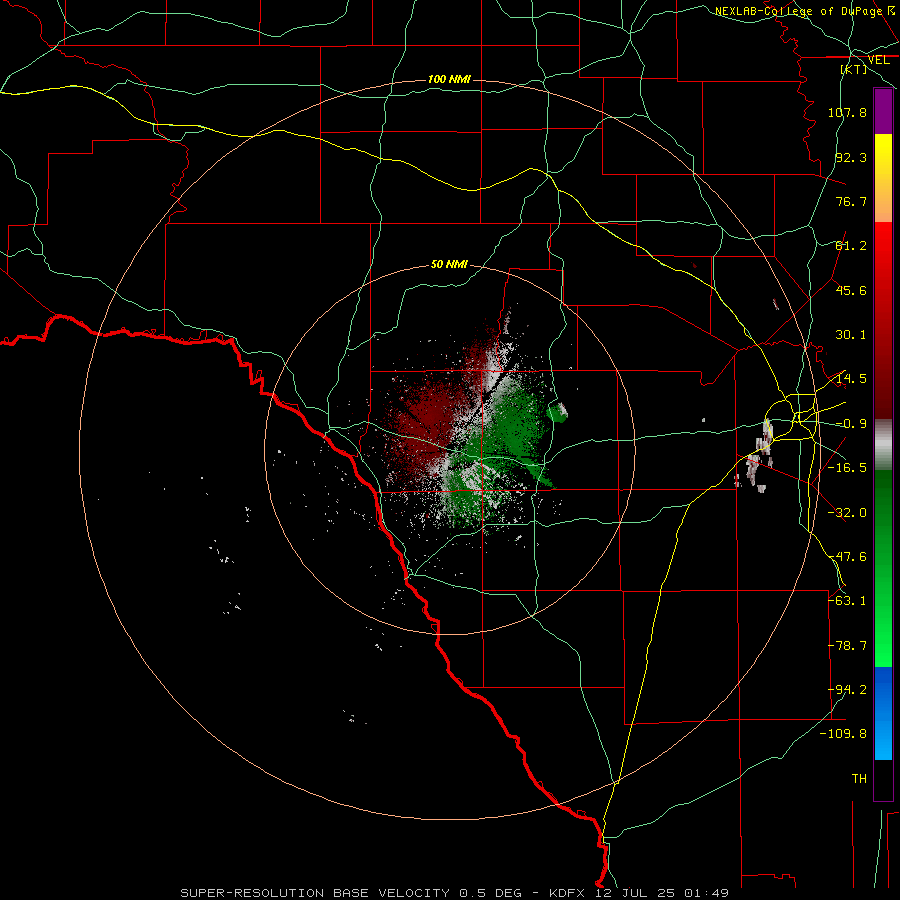Select the 30.1 legend value
The height and width of the screenshot is (900, 900).
(x=851, y=335)
